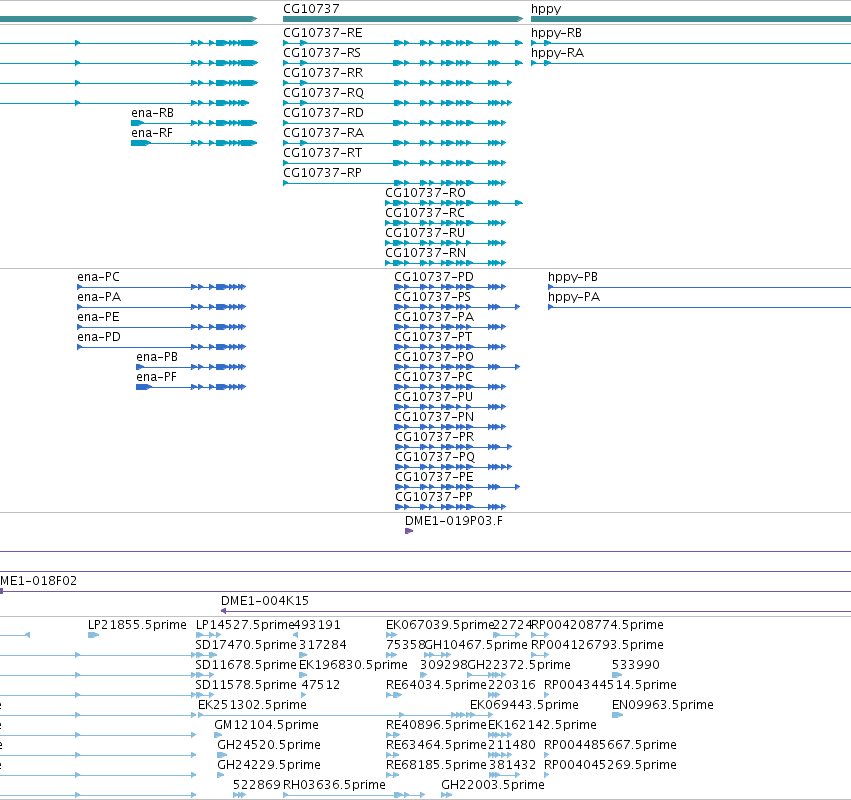The width and height of the screenshot is (851, 800).
Task: Select EST RP004485667.5prime
Action: (x=610, y=745)
